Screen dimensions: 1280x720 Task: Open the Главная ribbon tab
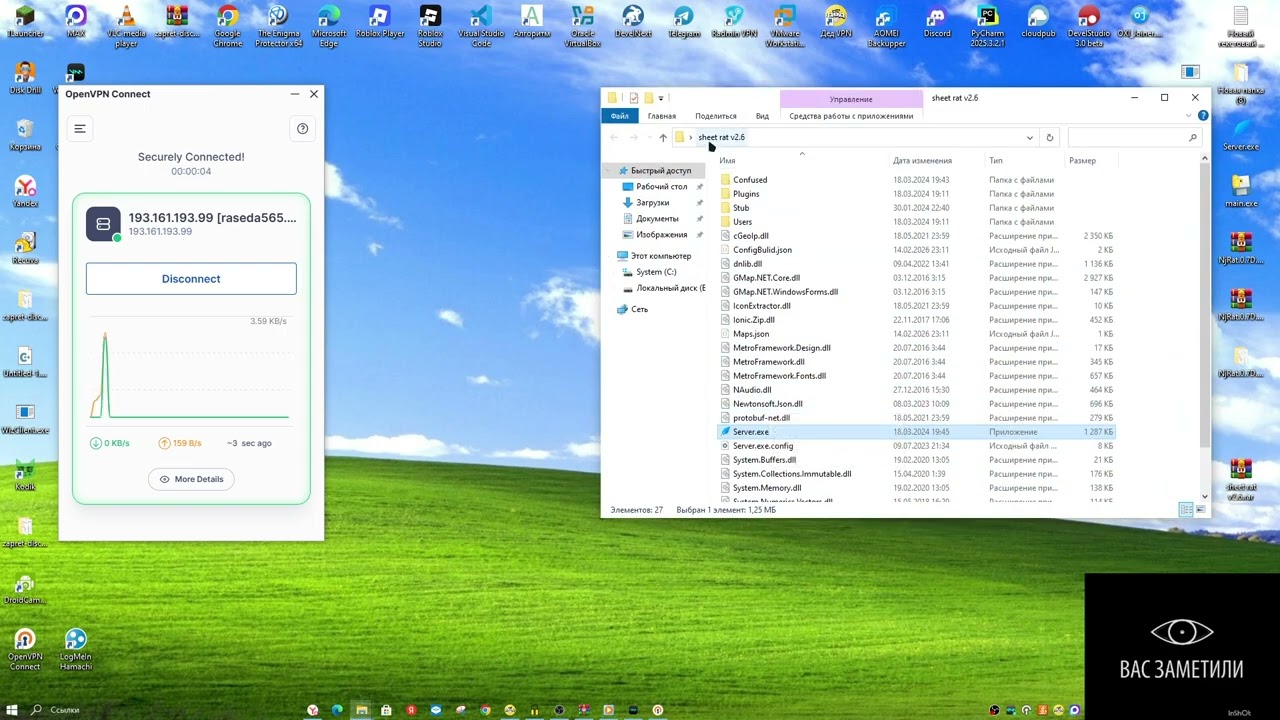click(x=661, y=116)
